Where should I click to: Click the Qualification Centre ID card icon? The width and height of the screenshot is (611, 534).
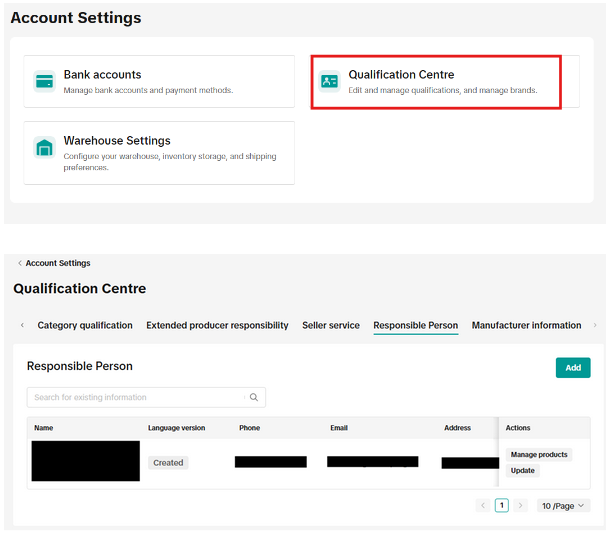click(329, 81)
